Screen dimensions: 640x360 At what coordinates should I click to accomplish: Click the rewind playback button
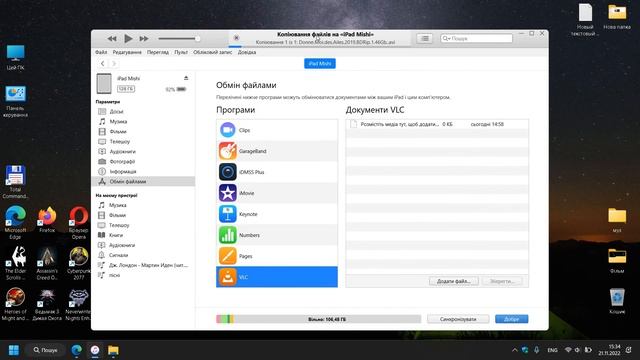112,38
